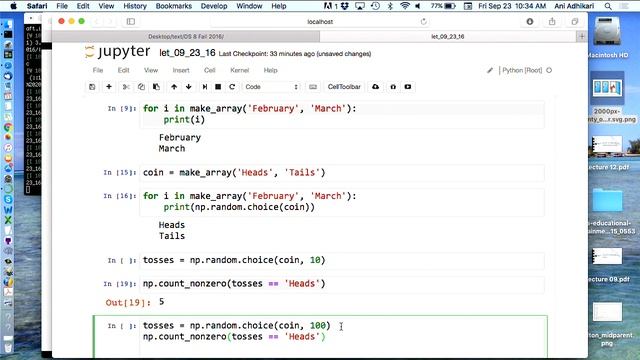Screen dimensions: 640x360
Task: Click the gist/GitHub toolbar icon
Action: point(393,87)
